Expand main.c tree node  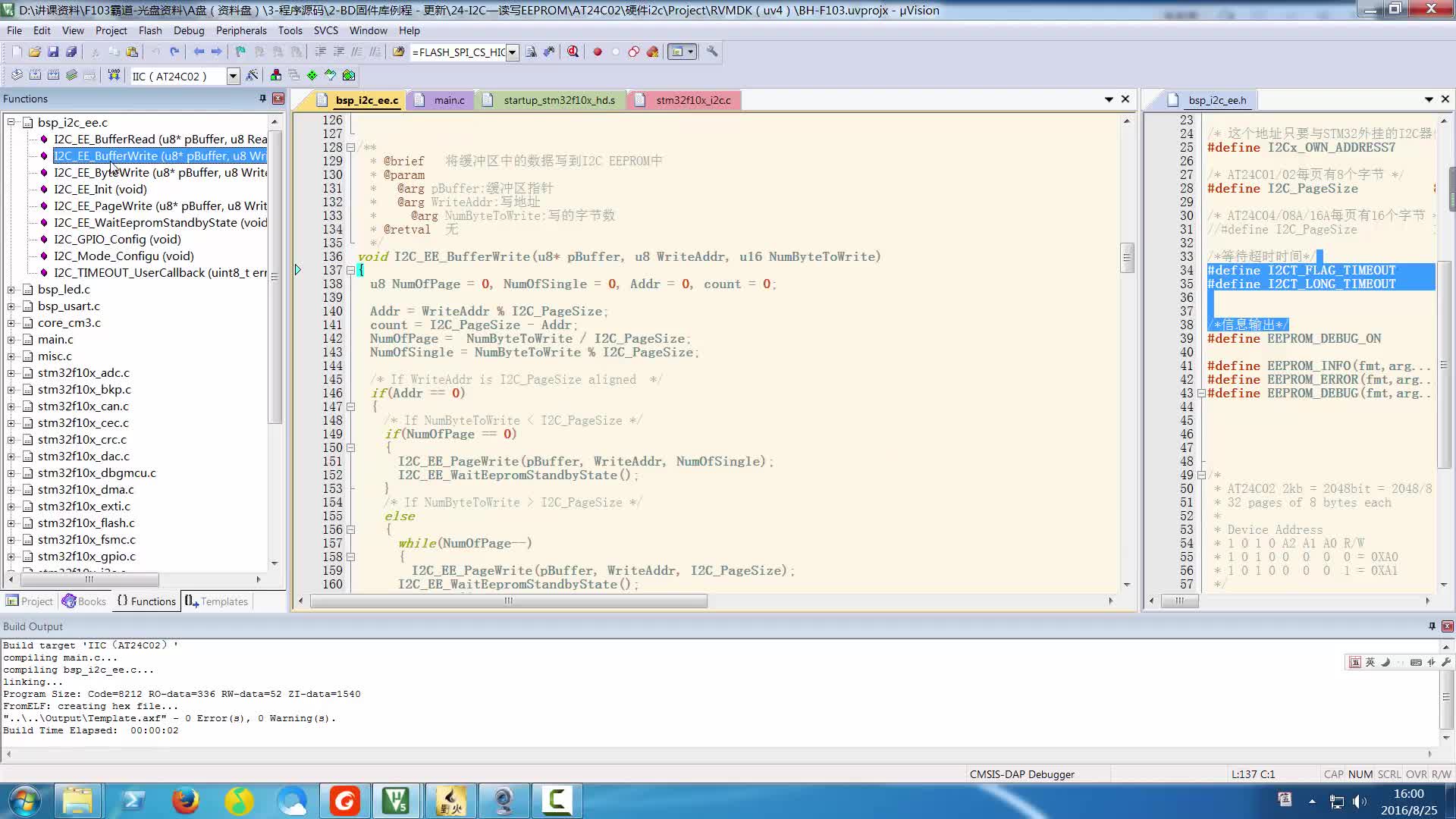tap(11, 339)
